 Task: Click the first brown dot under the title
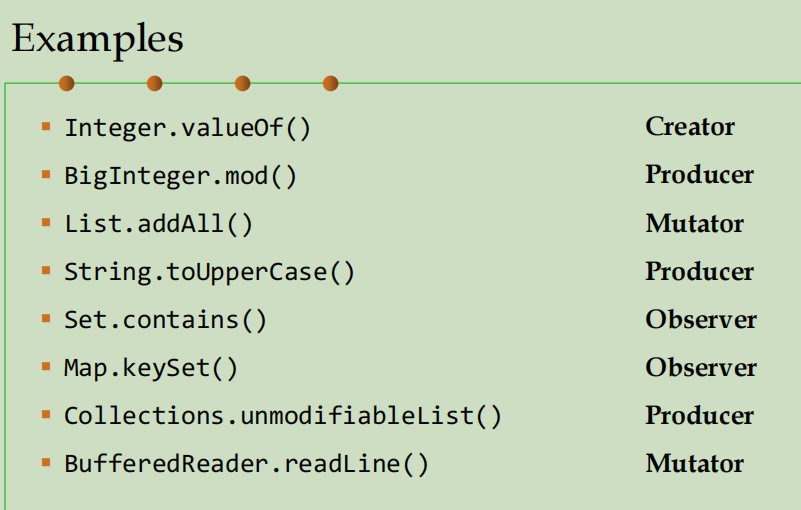[67, 83]
